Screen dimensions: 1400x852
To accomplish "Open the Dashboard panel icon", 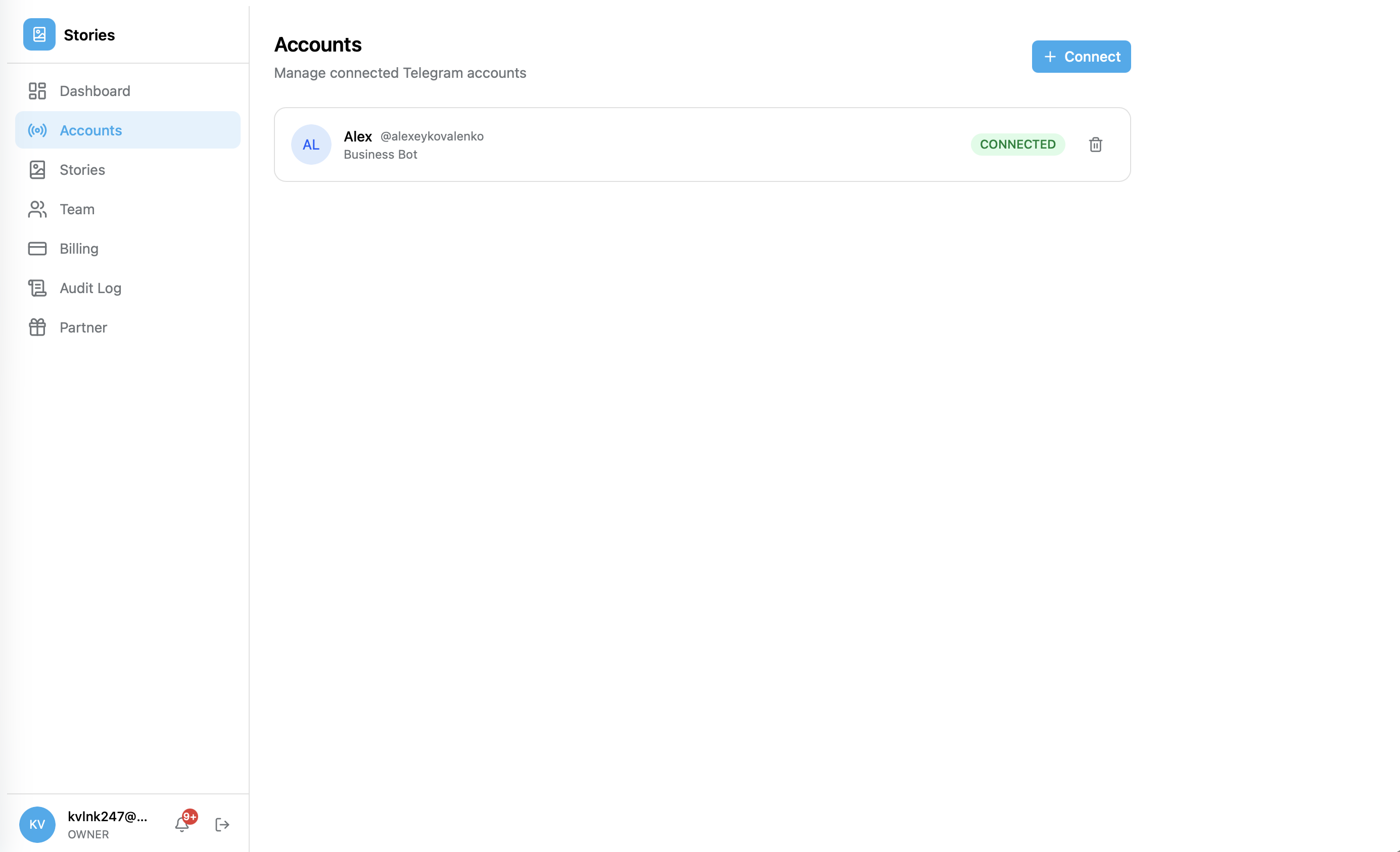I will click(37, 90).
